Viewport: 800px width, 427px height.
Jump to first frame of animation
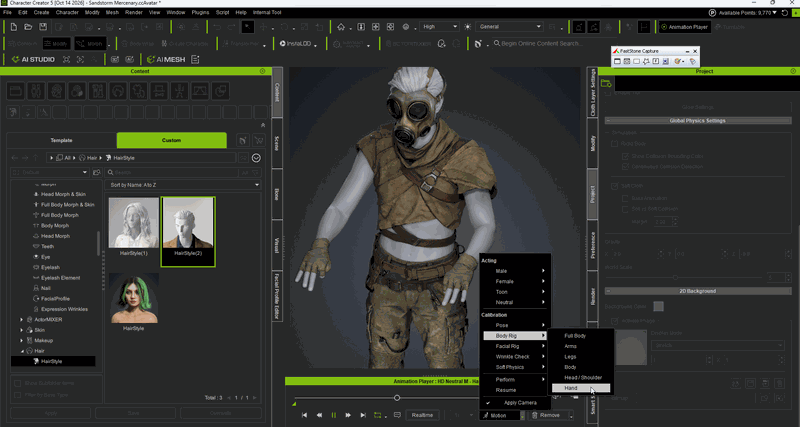[x=305, y=415]
